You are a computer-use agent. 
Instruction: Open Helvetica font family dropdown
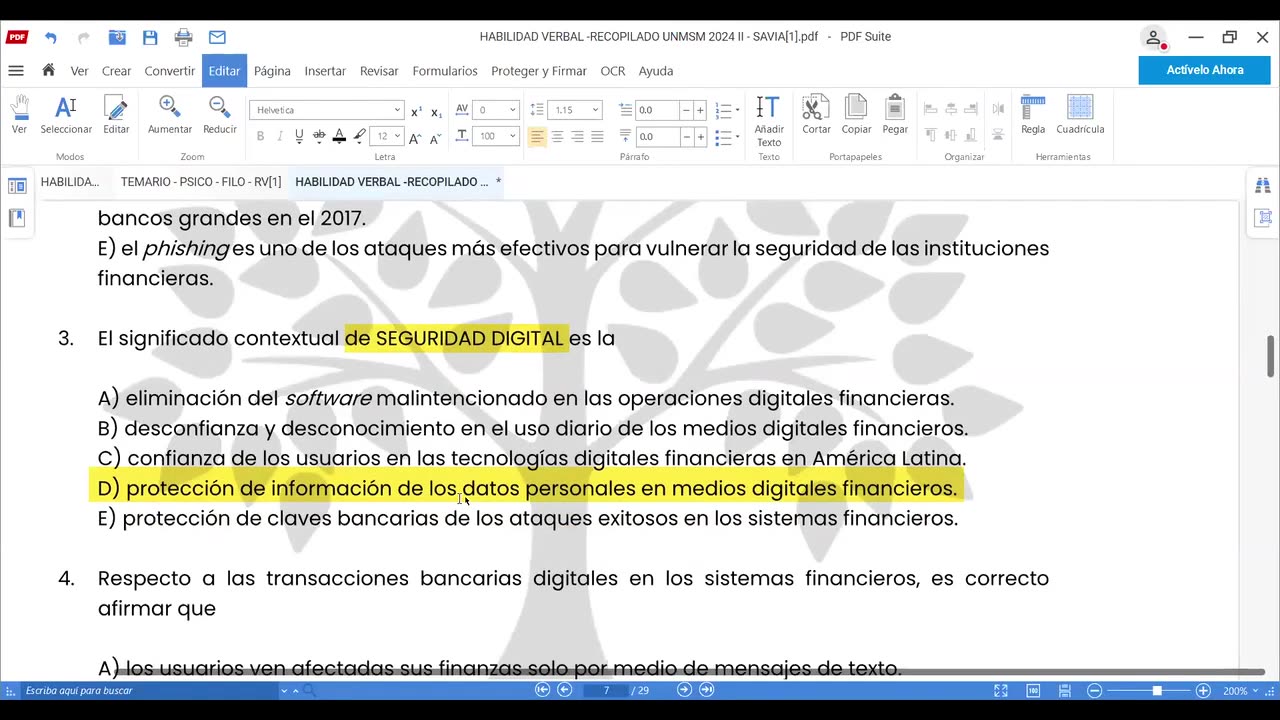[x=397, y=110]
